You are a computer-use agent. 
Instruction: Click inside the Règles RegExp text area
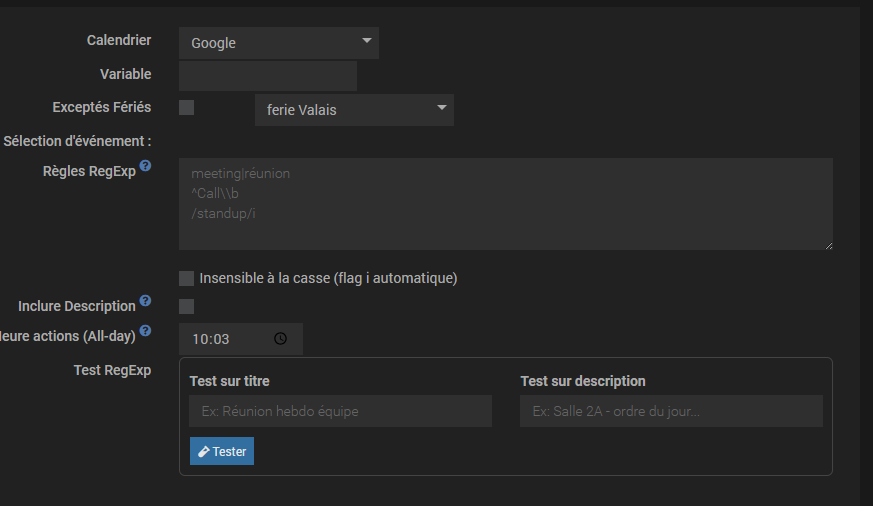pyautogui.click(x=505, y=204)
